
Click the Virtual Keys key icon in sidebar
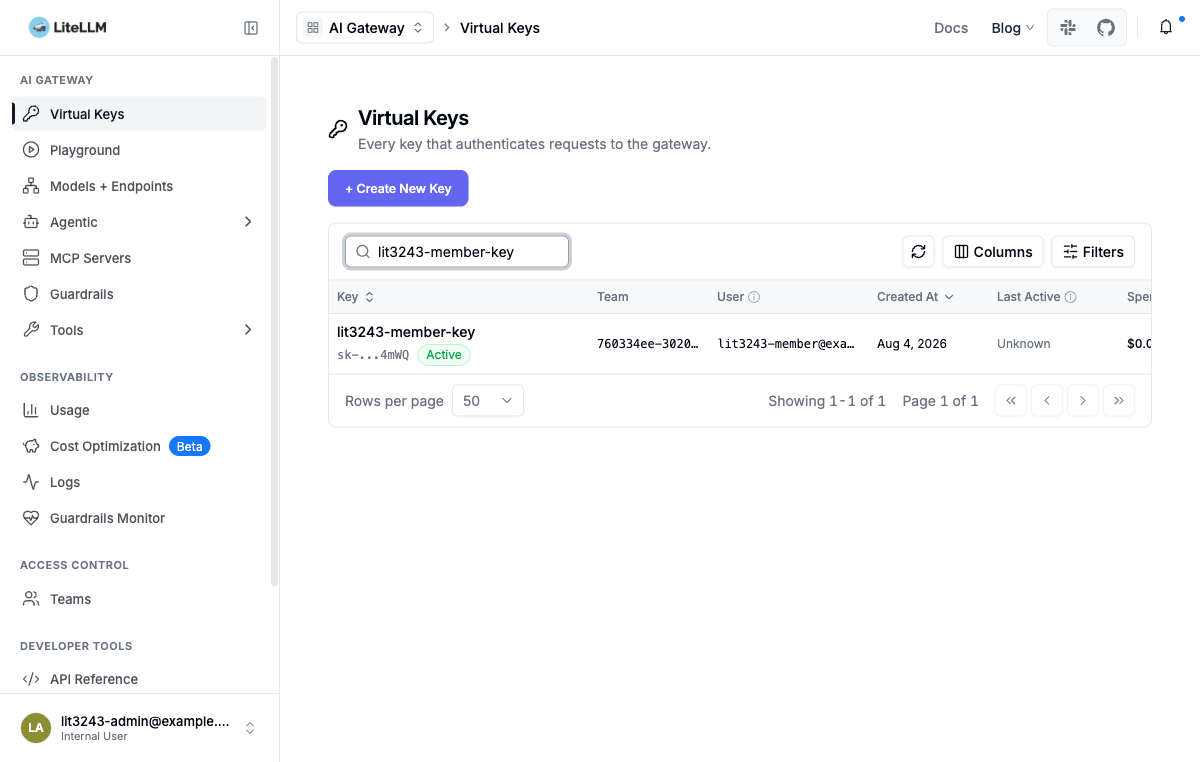tap(31, 114)
